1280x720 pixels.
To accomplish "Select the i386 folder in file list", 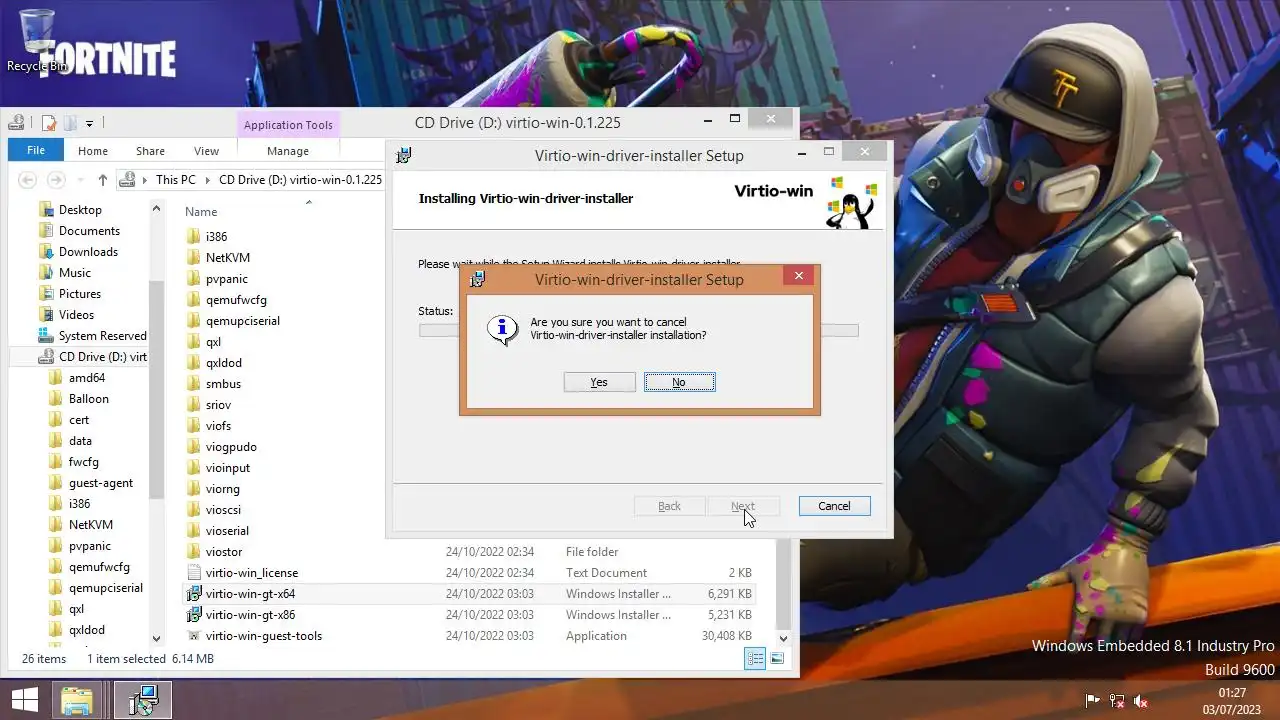I will tap(216, 237).
